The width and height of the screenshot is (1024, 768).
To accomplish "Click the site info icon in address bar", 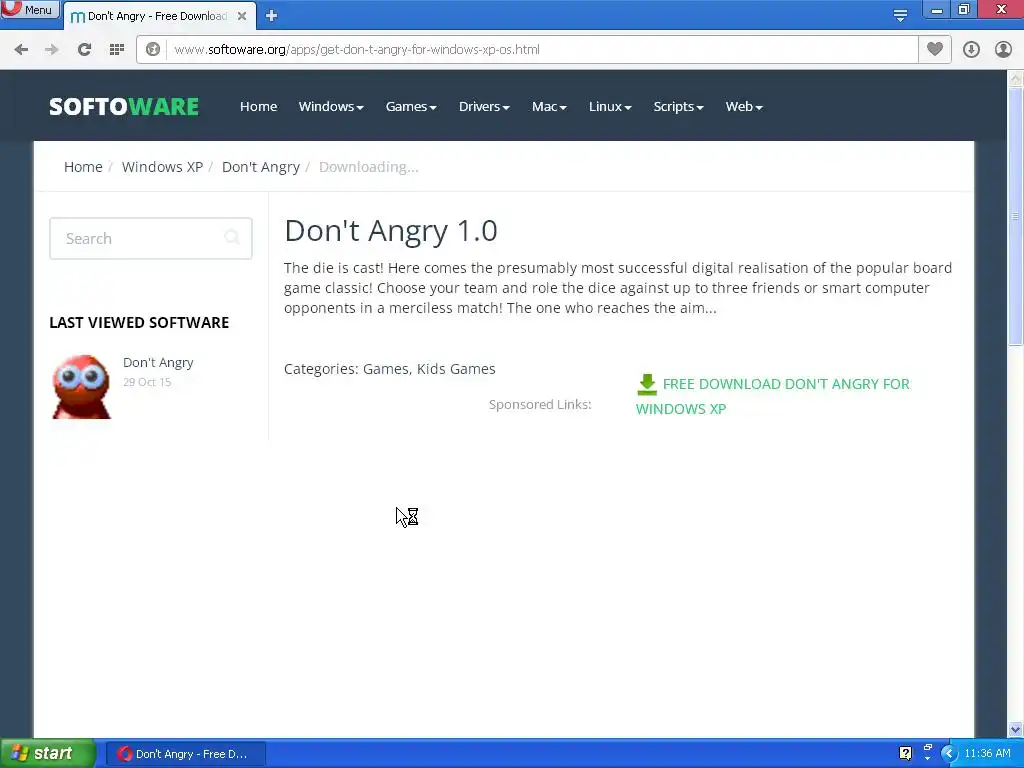I will click(x=153, y=50).
